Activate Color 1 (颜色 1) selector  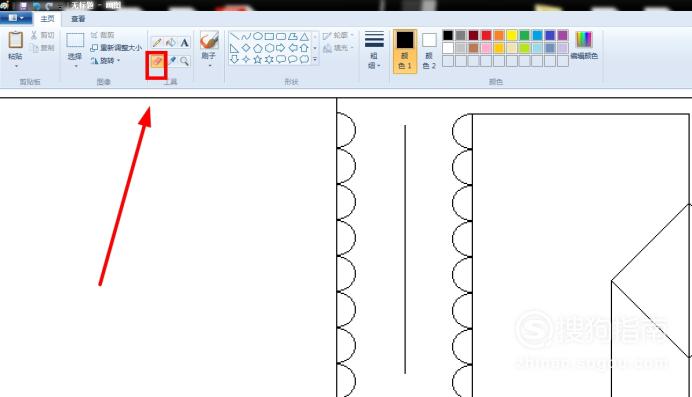[x=405, y=51]
